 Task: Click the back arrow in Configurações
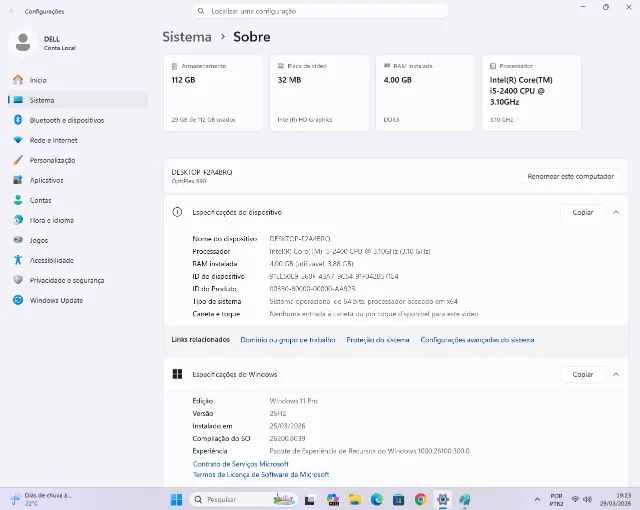pyautogui.click(x=11, y=11)
